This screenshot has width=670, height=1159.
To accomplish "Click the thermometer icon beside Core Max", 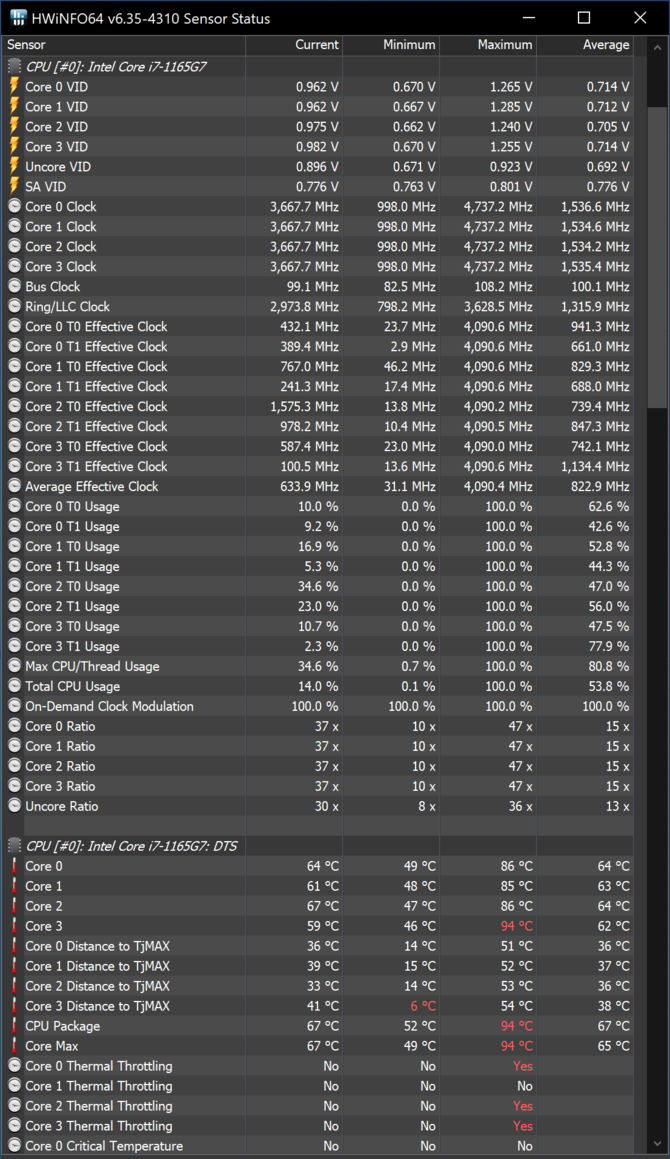I will pyautogui.click(x=14, y=1045).
